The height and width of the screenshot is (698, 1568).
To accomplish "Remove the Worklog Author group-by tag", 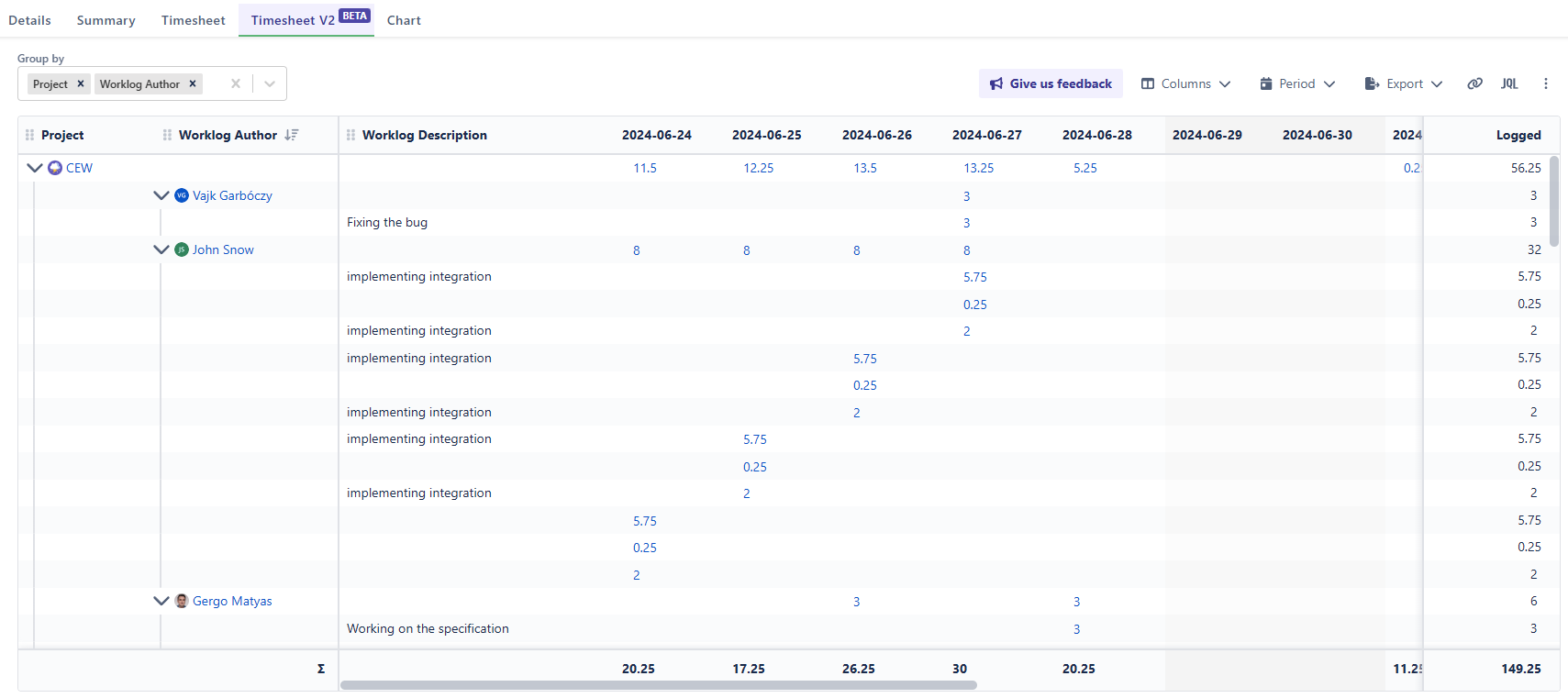I will (193, 83).
